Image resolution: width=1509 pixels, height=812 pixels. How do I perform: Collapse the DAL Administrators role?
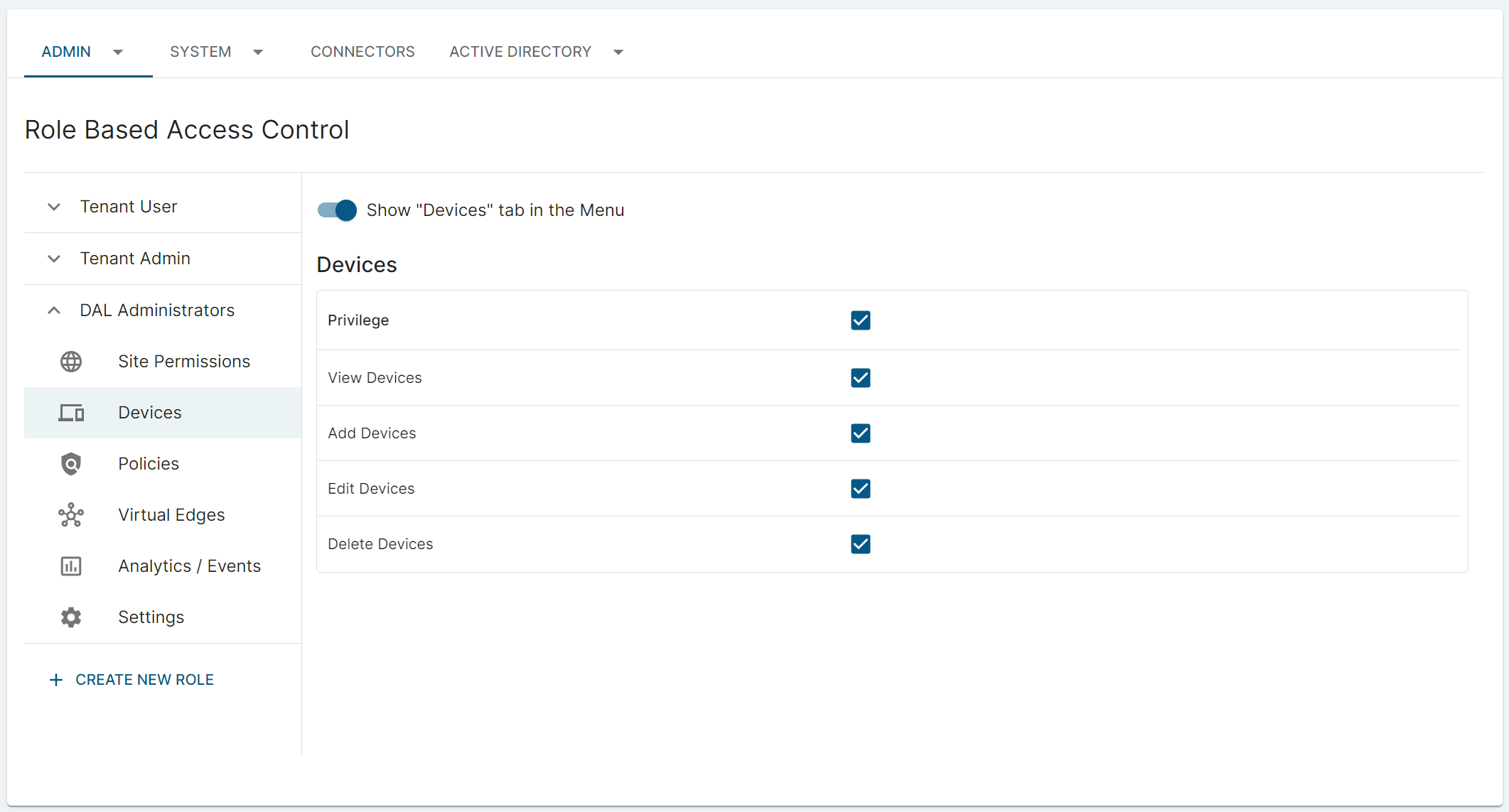click(54, 310)
